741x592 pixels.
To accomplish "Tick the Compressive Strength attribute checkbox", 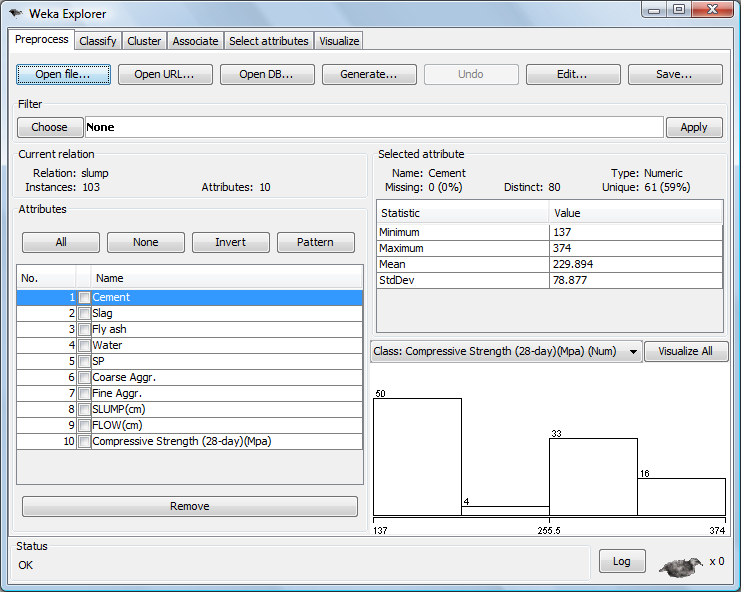I will [x=84, y=442].
